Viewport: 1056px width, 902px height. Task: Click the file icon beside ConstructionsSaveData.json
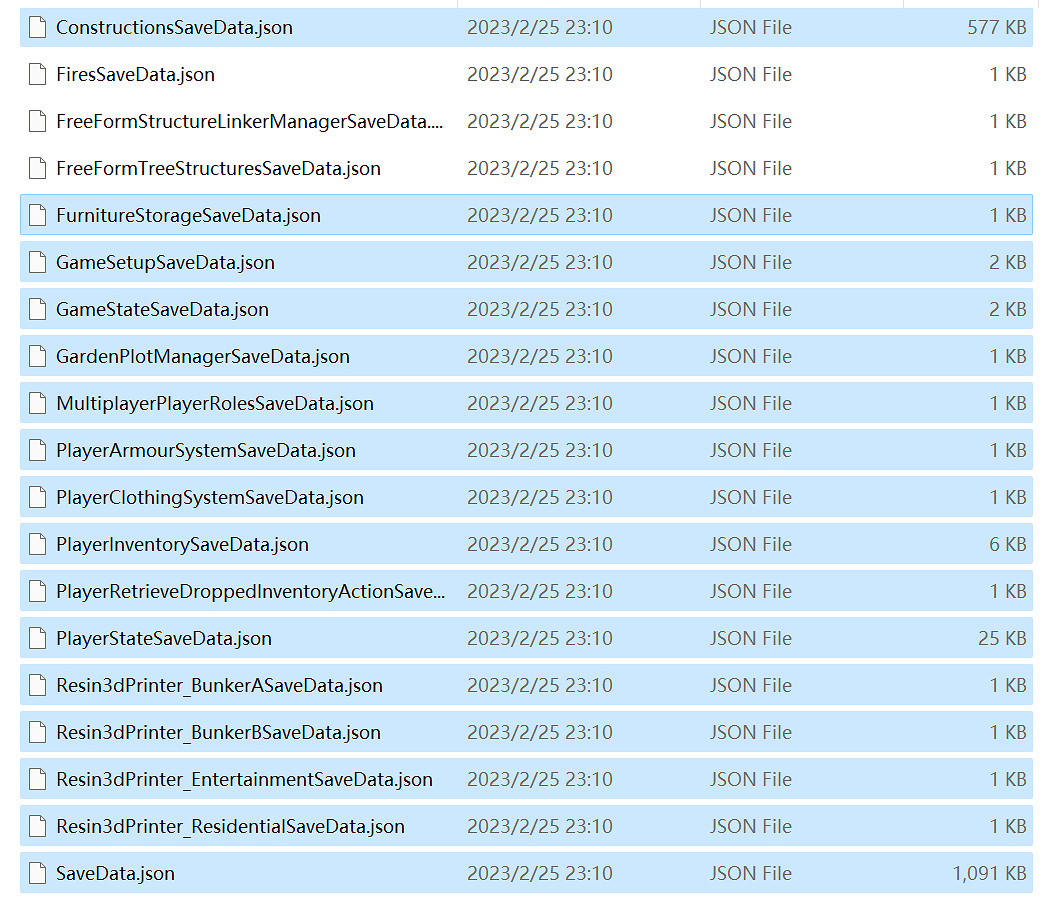[38, 28]
